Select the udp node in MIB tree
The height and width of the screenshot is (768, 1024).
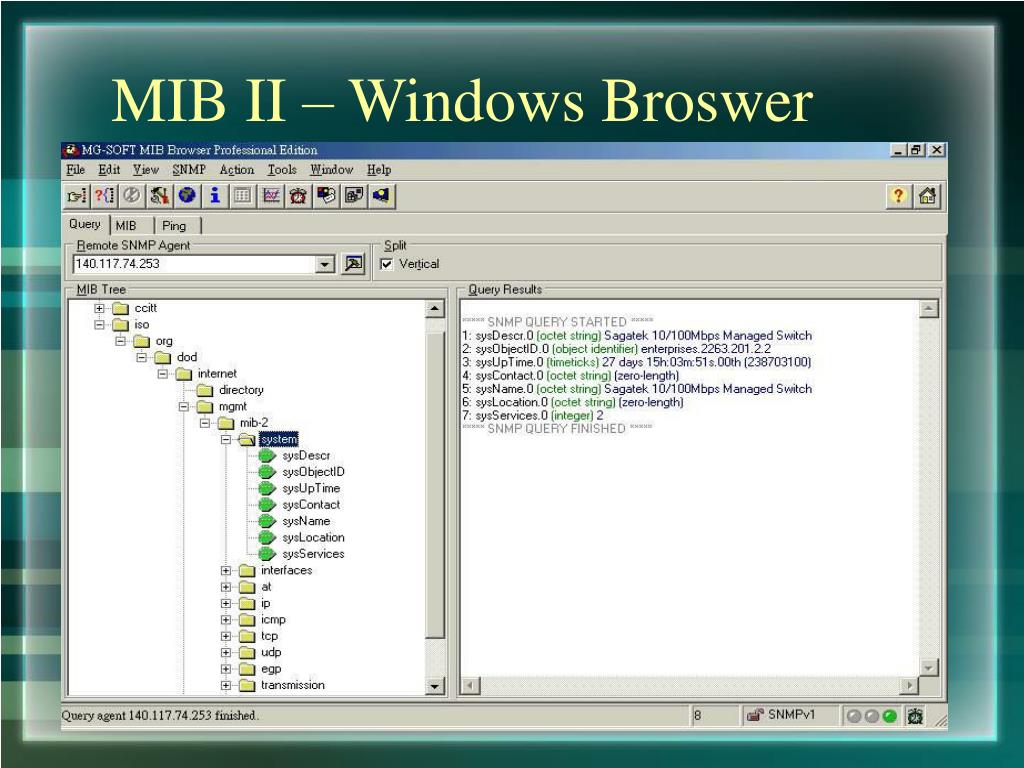point(271,652)
